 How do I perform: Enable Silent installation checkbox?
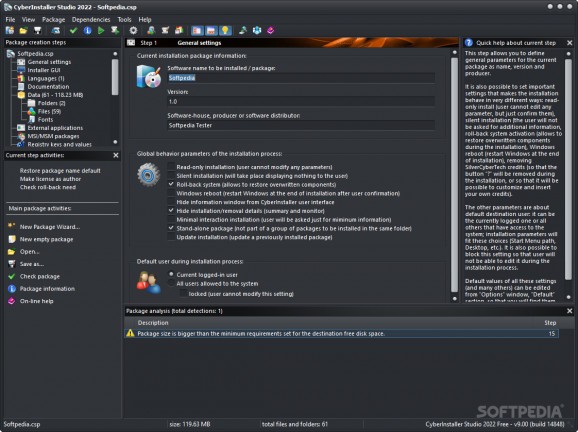[x=171, y=176]
